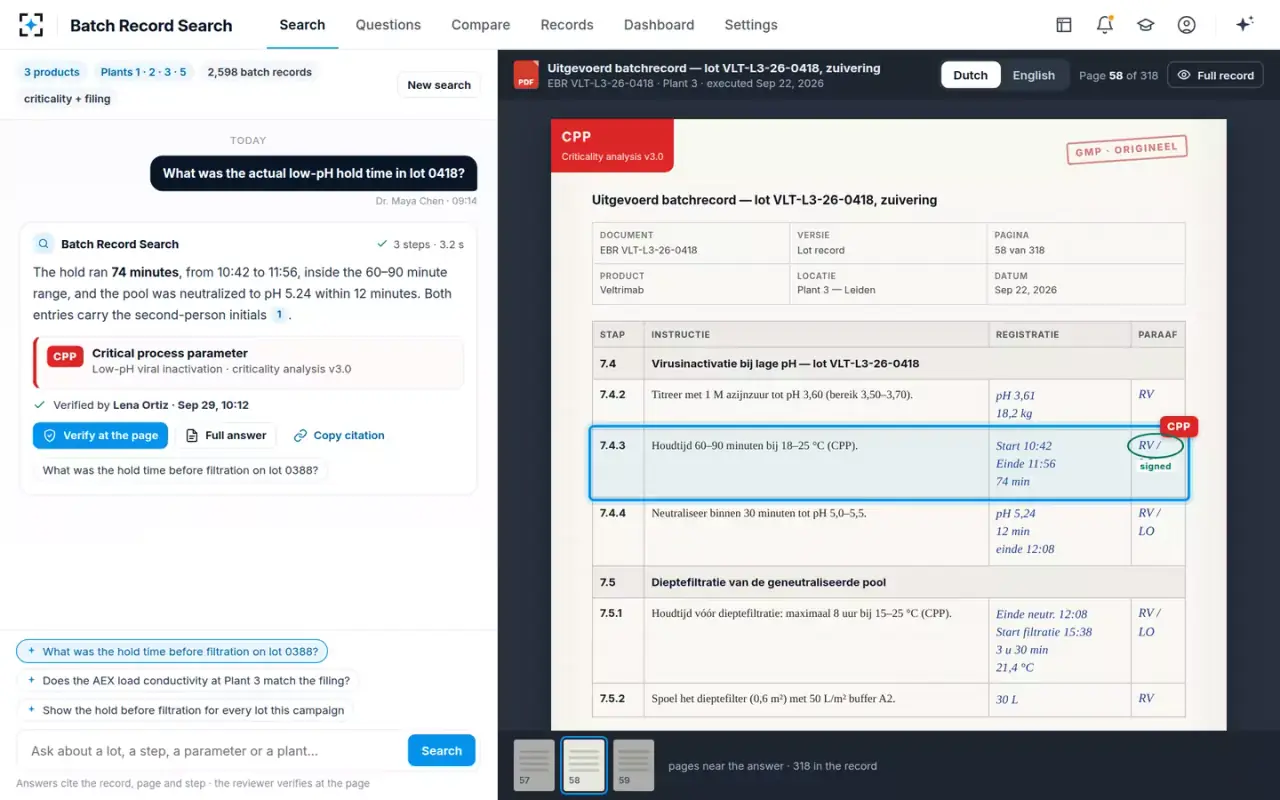Click the Batch Record Search logo icon
This screenshot has width=1280, height=800.
pyautogui.click(x=31, y=25)
